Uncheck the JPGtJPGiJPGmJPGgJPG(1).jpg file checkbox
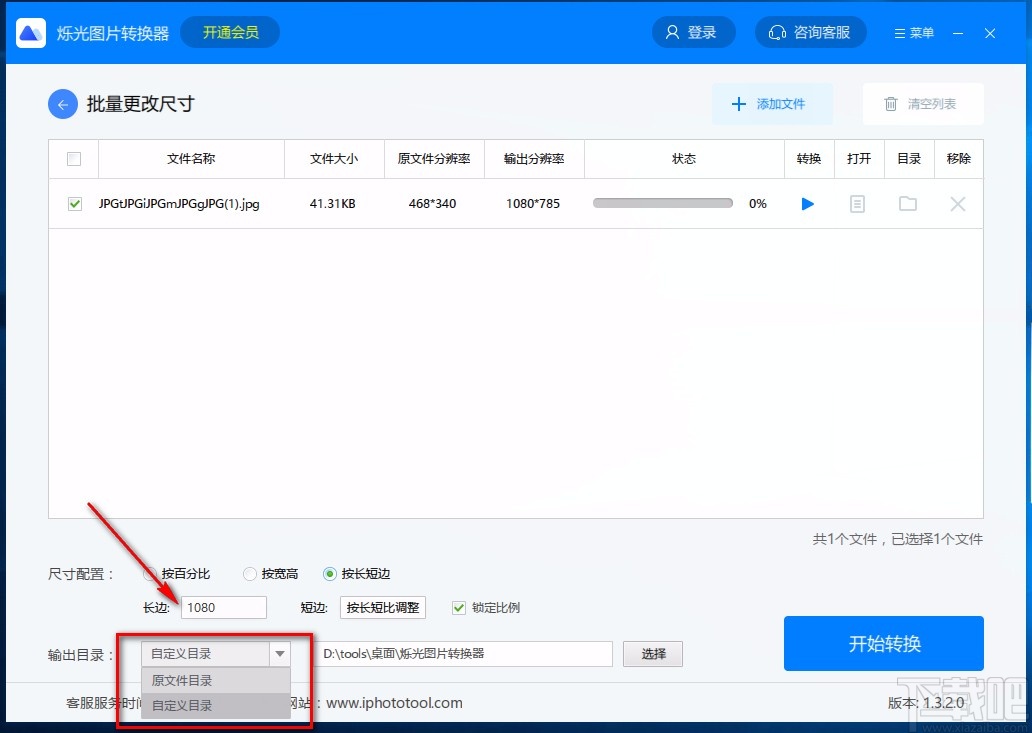 pos(73,203)
